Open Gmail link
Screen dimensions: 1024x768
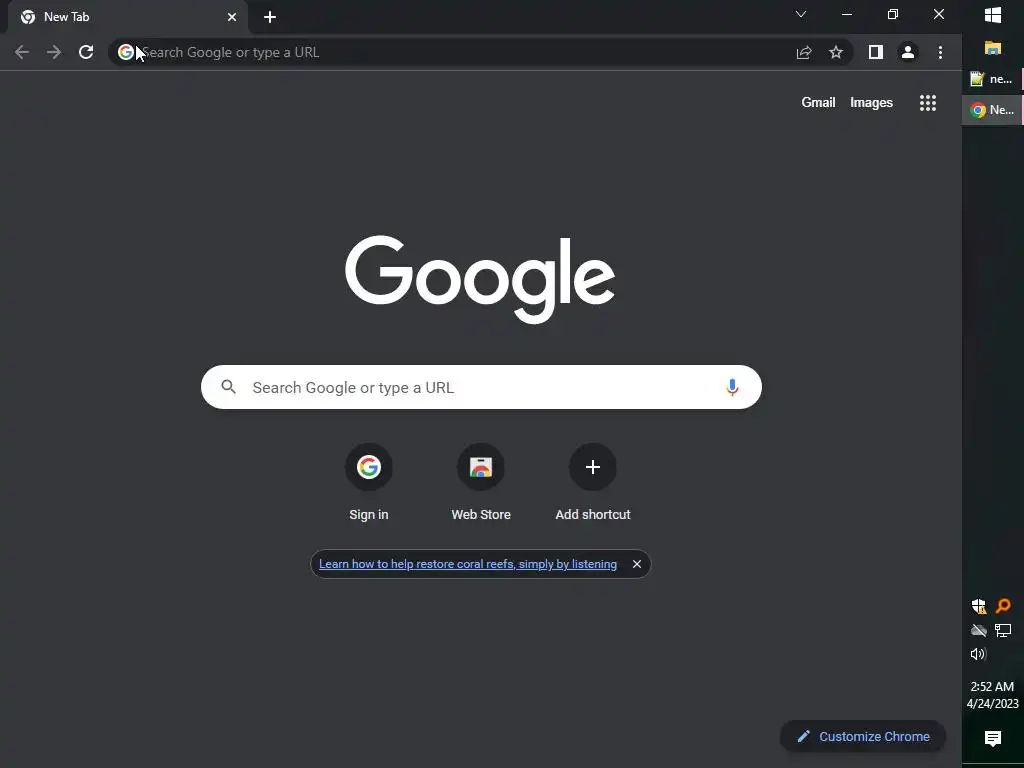coord(818,103)
